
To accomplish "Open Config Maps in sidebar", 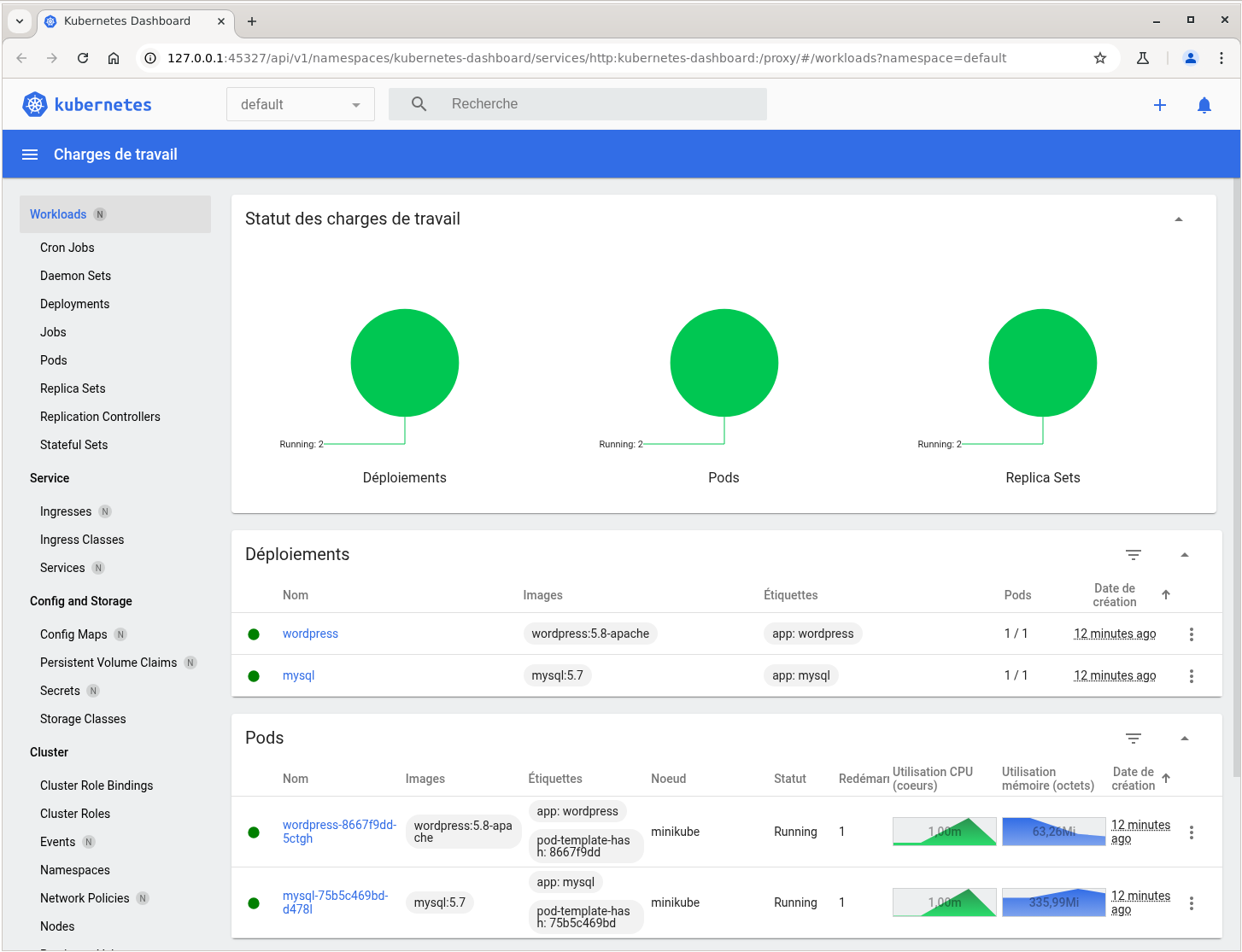I will click(73, 634).
